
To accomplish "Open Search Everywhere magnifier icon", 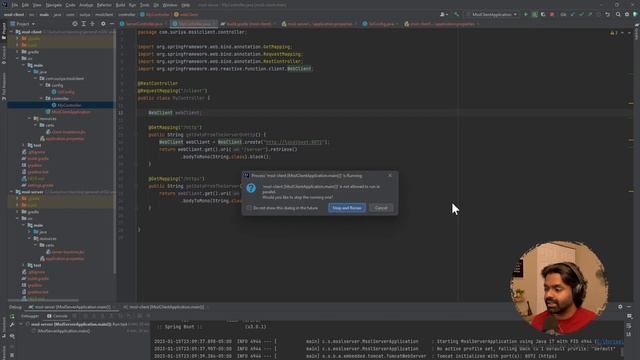I will pos(618,14).
